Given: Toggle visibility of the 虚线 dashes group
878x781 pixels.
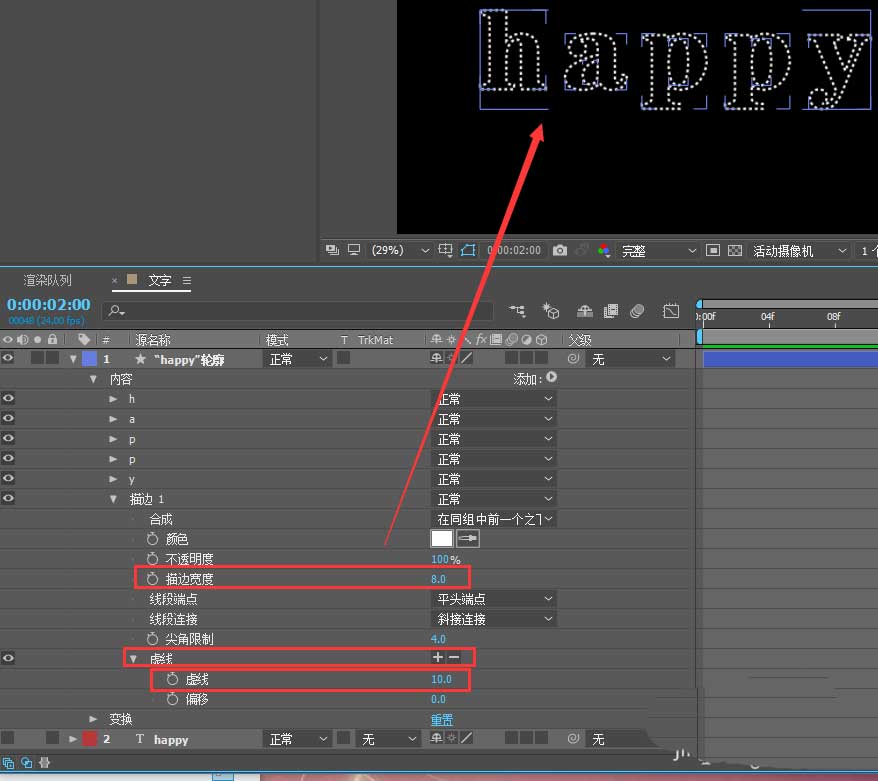Looking at the screenshot, I should tap(9, 658).
